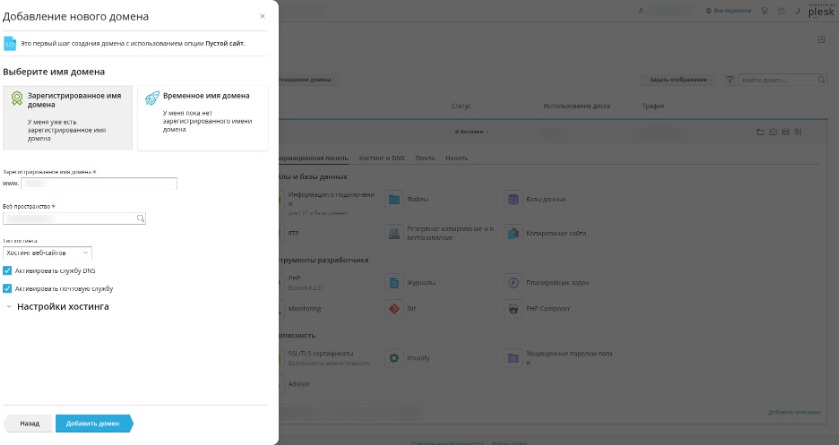
Task: Click the Git icon
Action: tap(394, 309)
